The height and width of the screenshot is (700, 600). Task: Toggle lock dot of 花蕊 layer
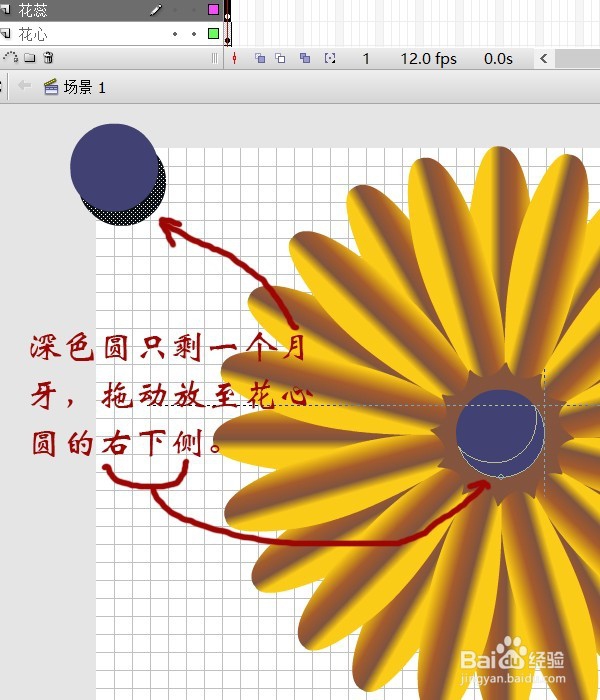point(194,9)
